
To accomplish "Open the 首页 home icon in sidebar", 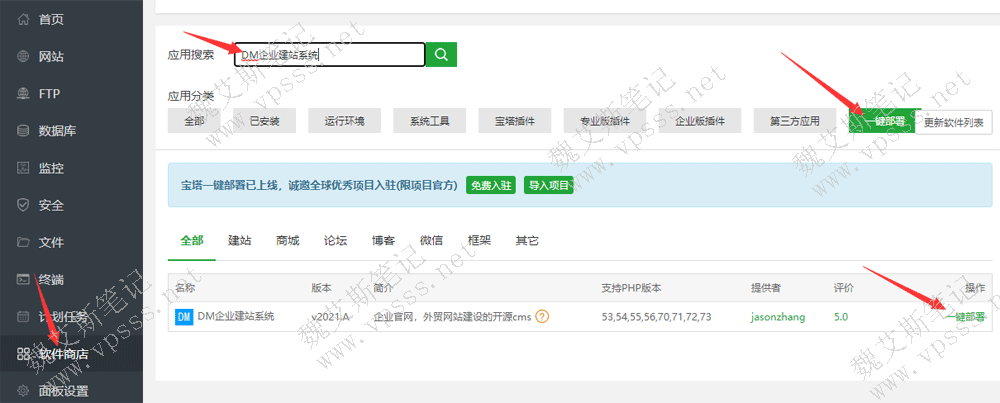I will 23,20.
